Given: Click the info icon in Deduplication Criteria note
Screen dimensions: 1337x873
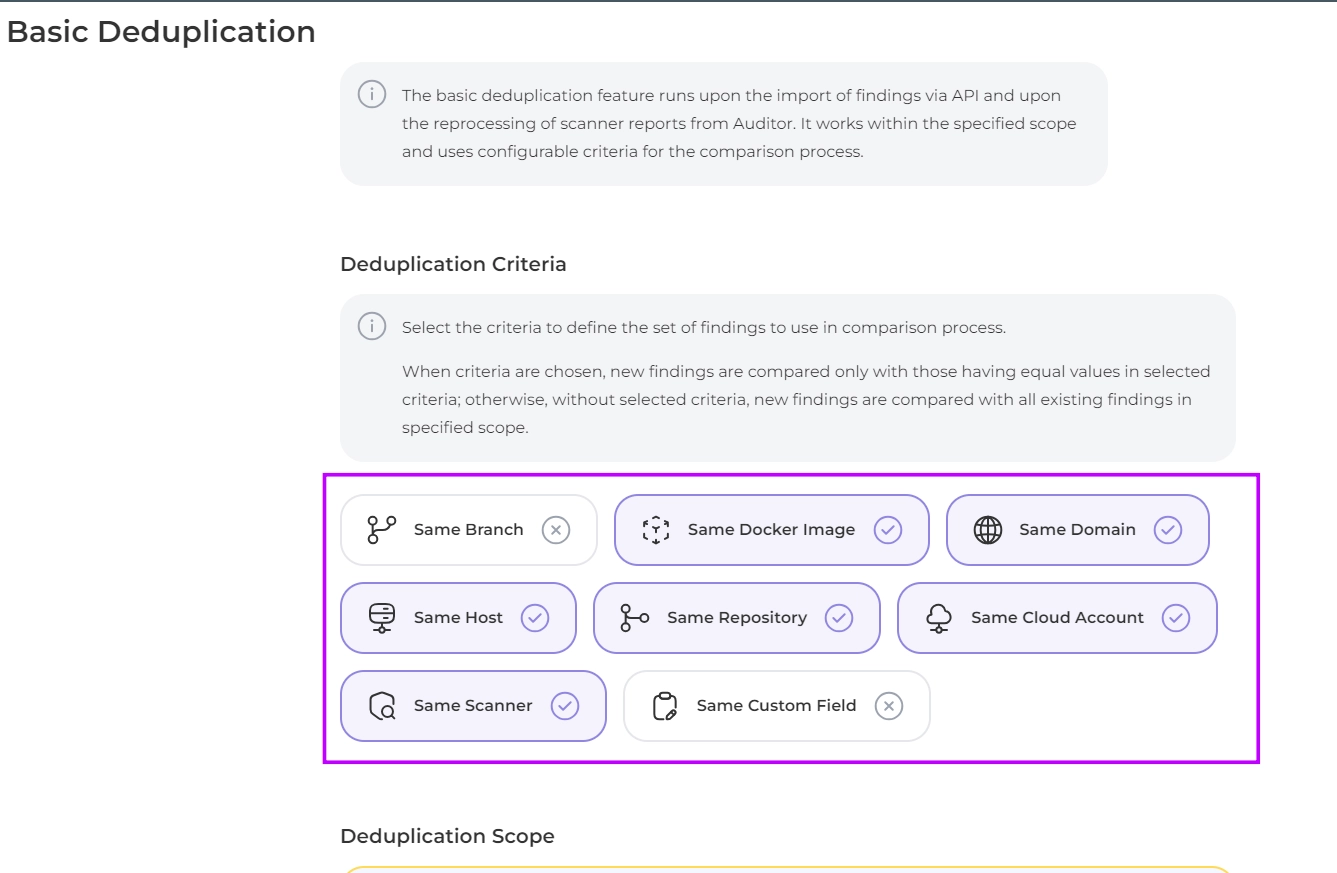Looking at the screenshot, I should coord(372,327).
